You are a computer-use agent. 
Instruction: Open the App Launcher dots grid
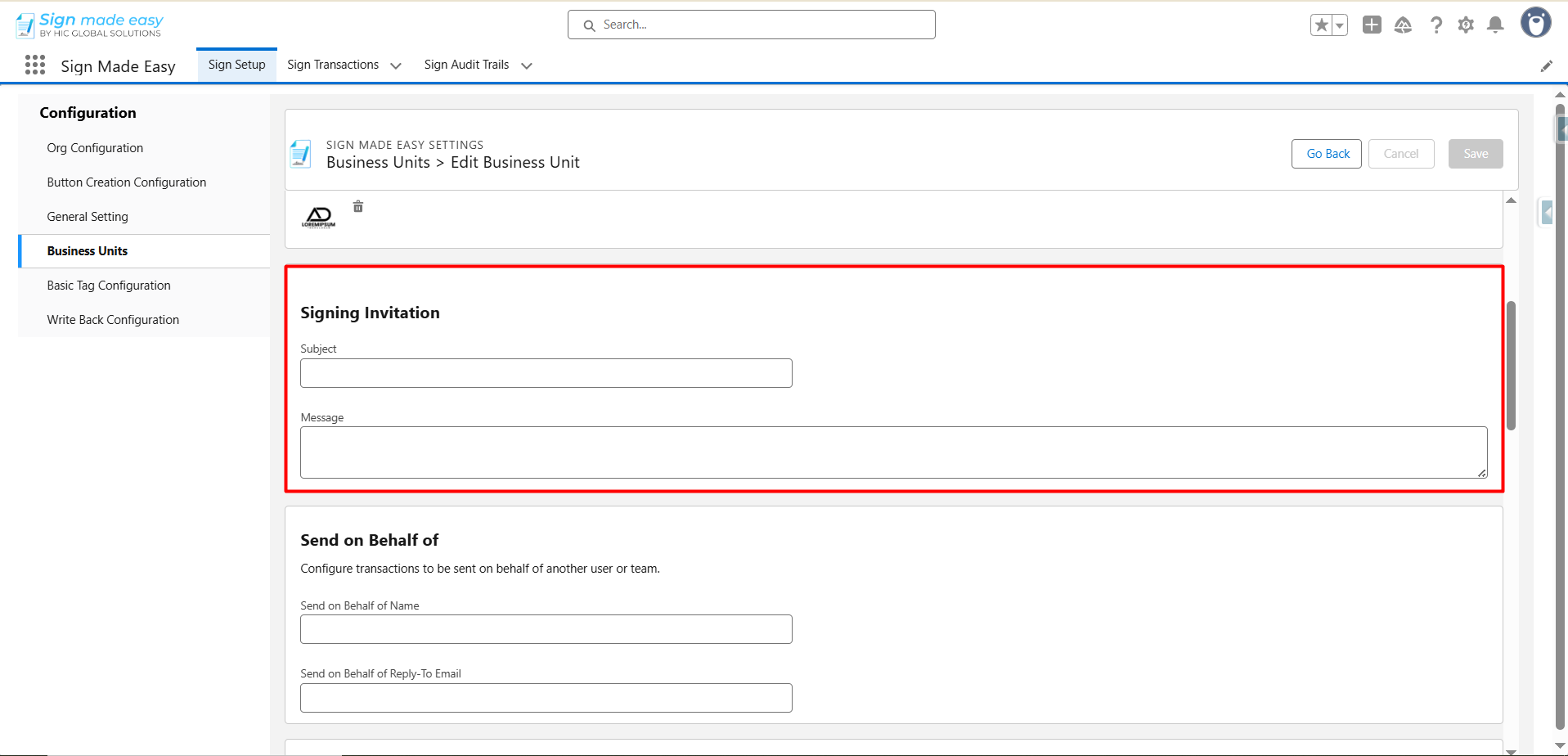(35, 65)
